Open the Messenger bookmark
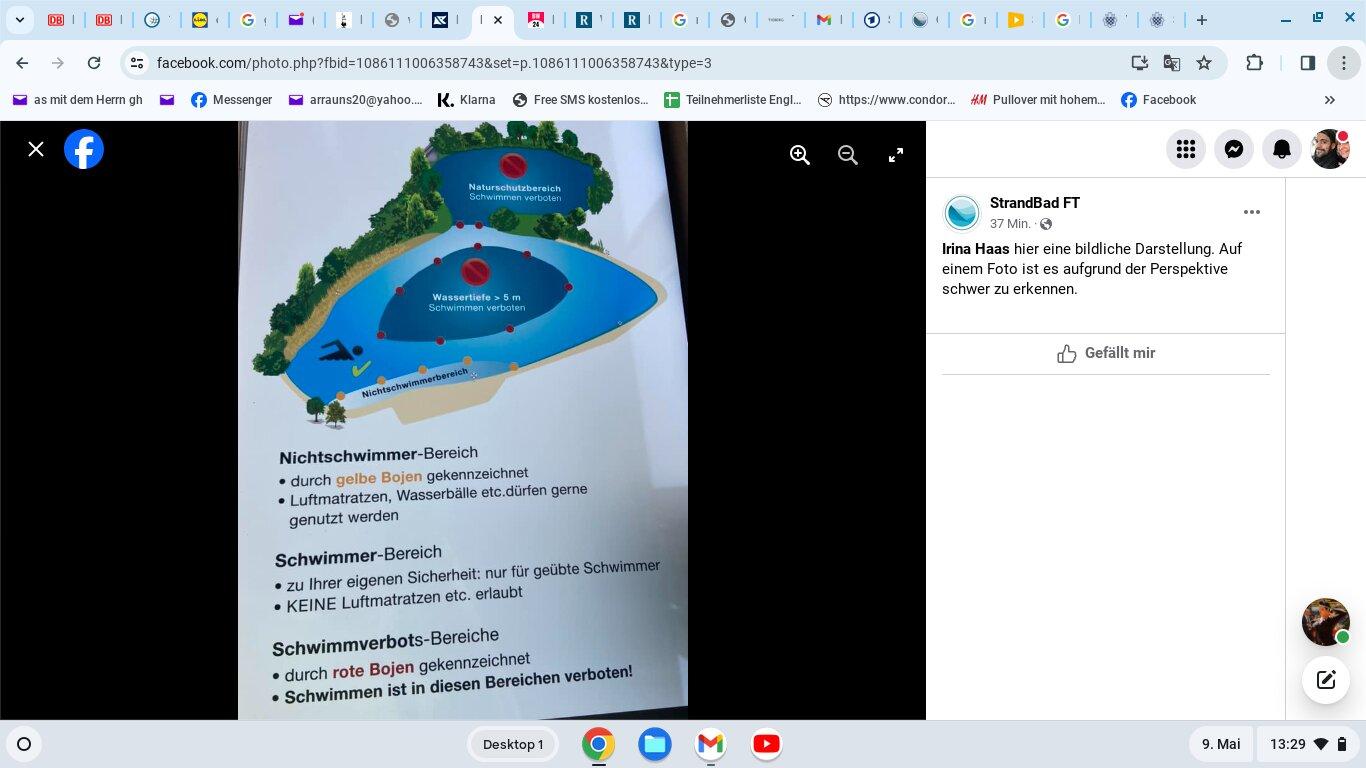 coord(231,100)
